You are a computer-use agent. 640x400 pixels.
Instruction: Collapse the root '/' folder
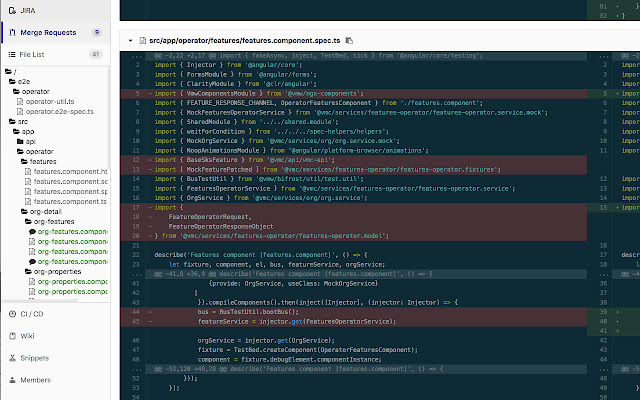coord(8,71)
